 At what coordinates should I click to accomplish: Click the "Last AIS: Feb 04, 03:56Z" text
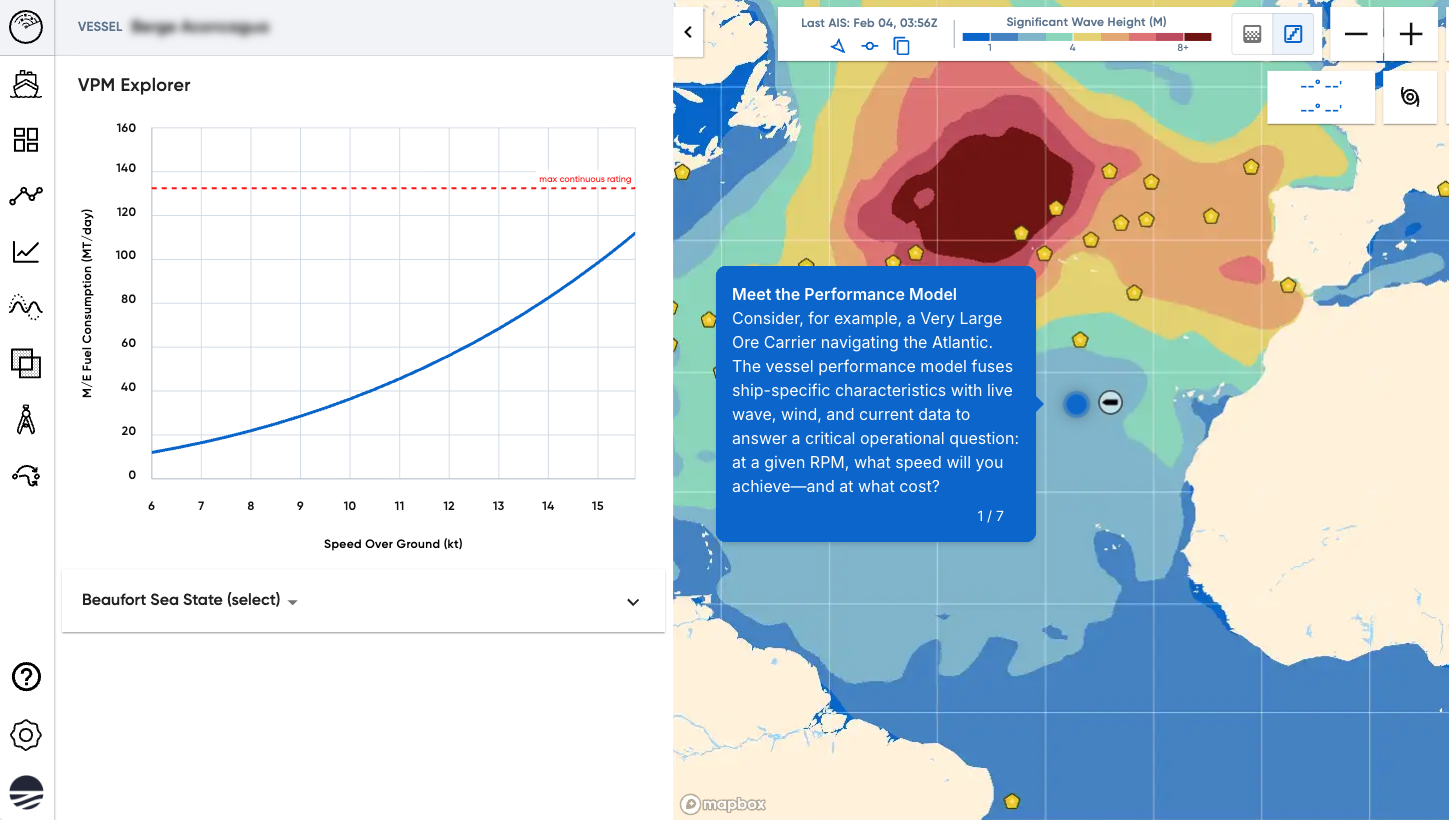[x=870, y=22]
